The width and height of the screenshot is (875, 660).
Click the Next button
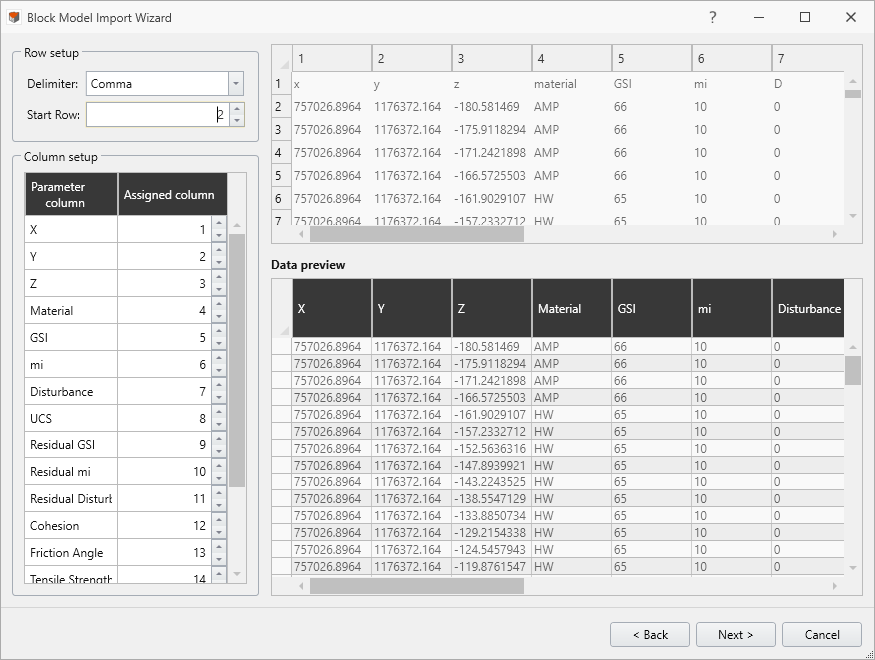[735, 634]
